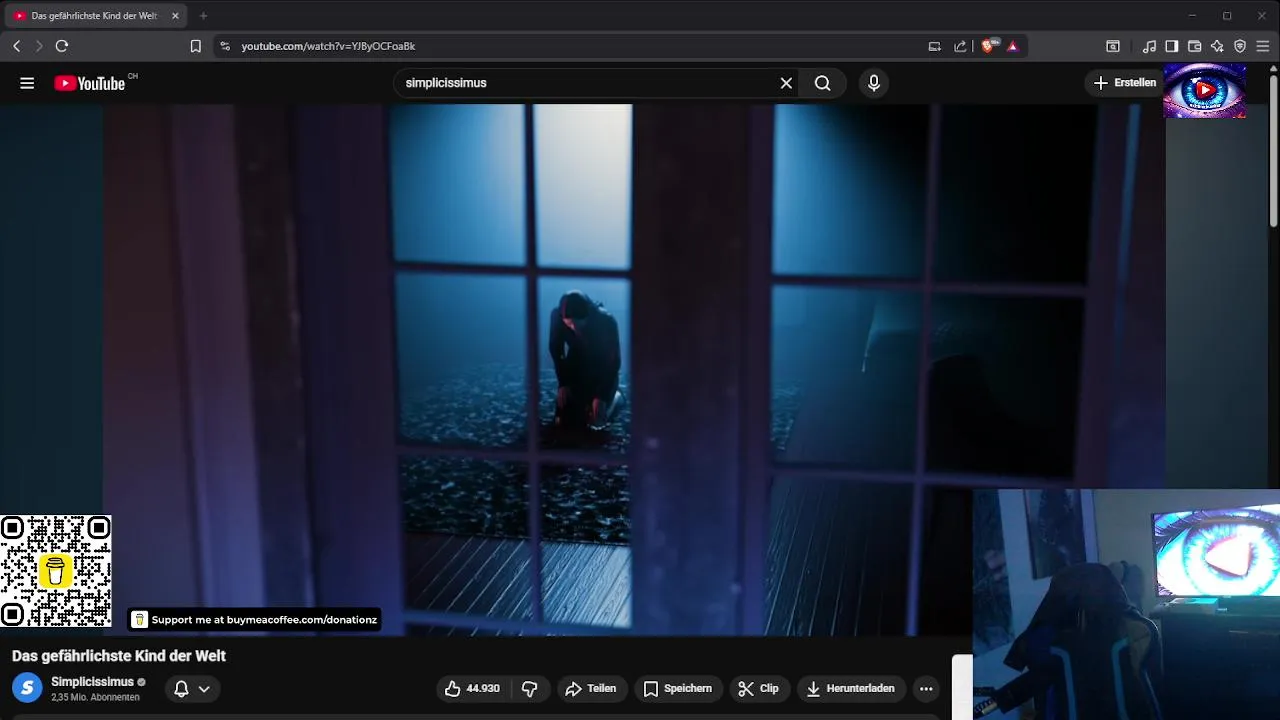Open the Teilen share dialog

click(x=590, y=688)
